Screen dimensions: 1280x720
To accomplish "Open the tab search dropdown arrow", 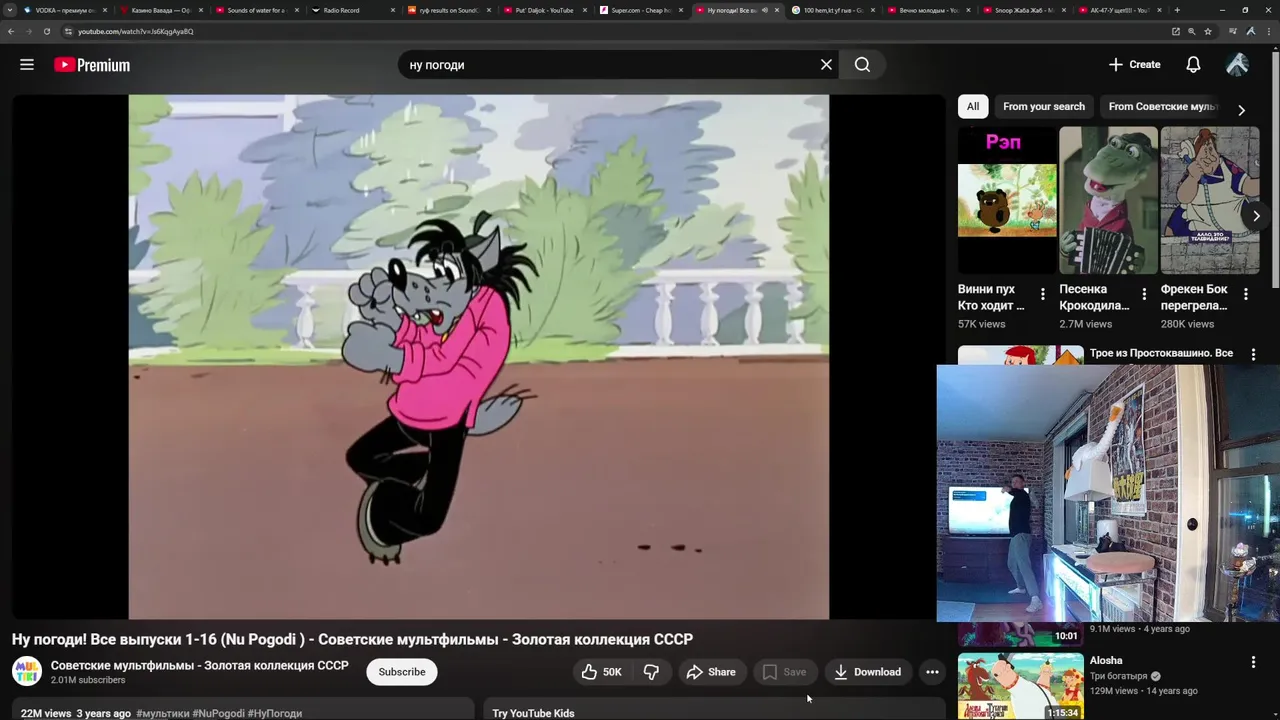I will (x=11, y=10).
